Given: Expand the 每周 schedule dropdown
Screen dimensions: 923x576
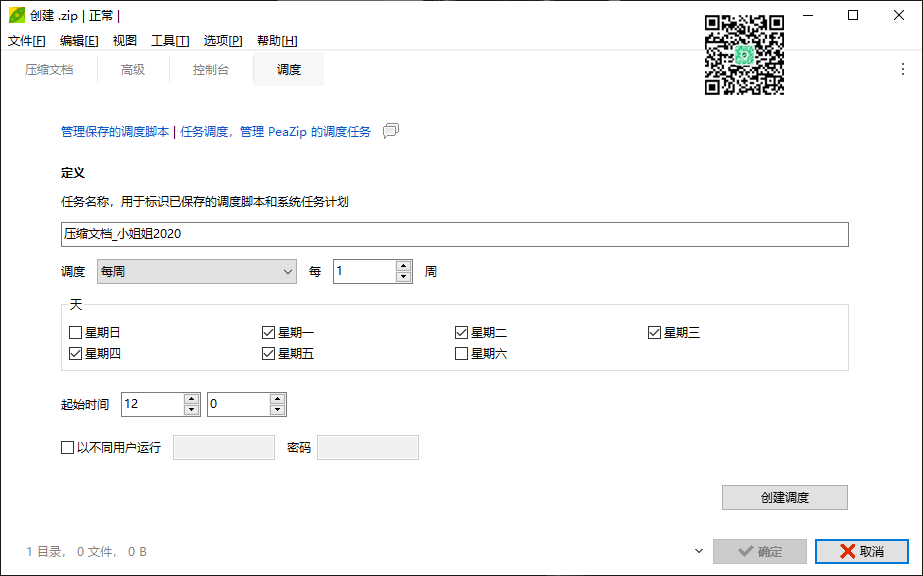Looking at the screenshot, I should point(197,271).
